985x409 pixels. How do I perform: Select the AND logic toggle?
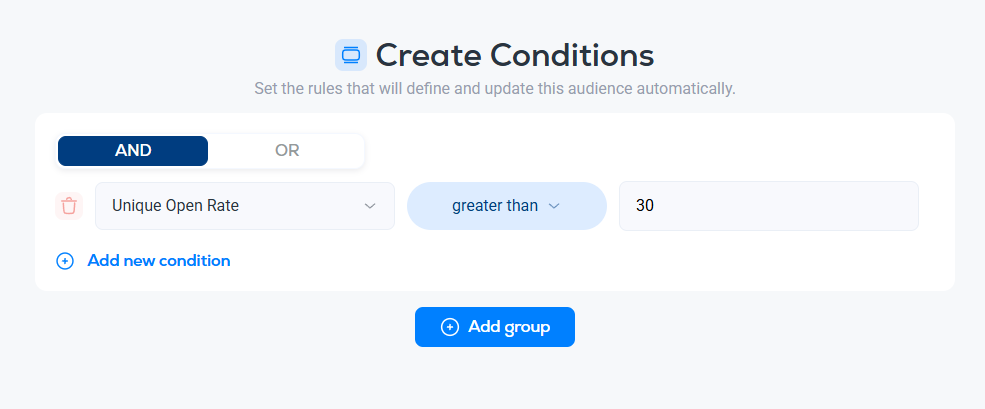tap(133, 151)
